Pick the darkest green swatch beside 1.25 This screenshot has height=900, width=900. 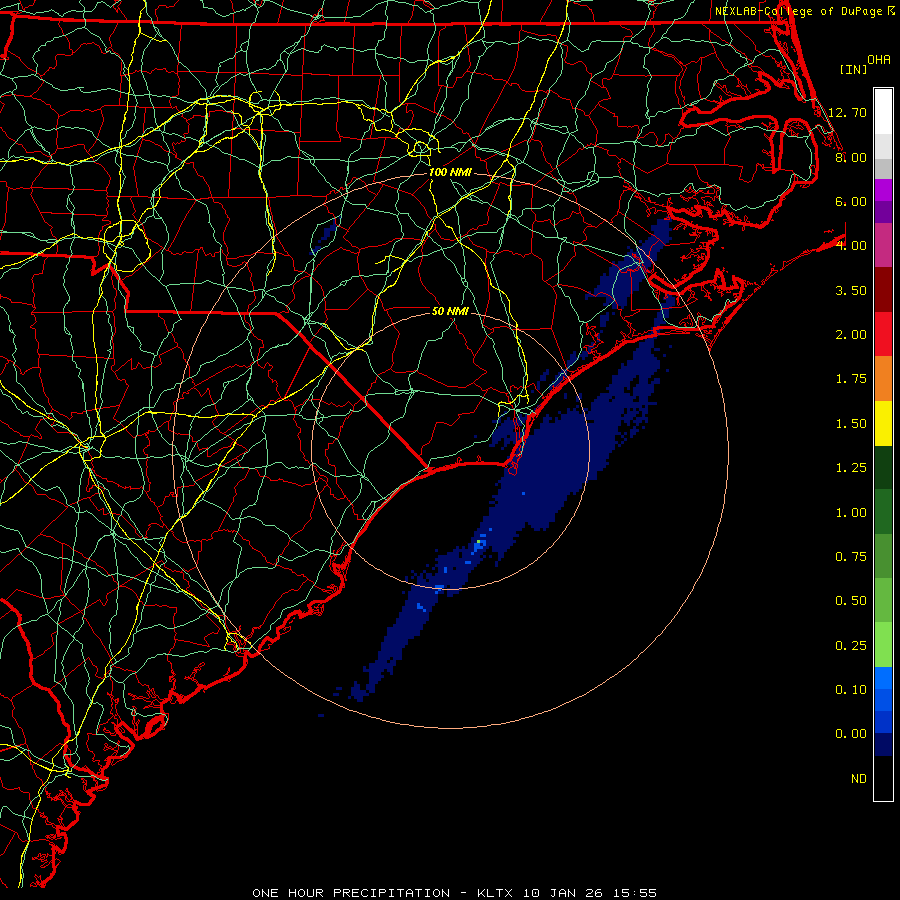[x=883, y=468]
